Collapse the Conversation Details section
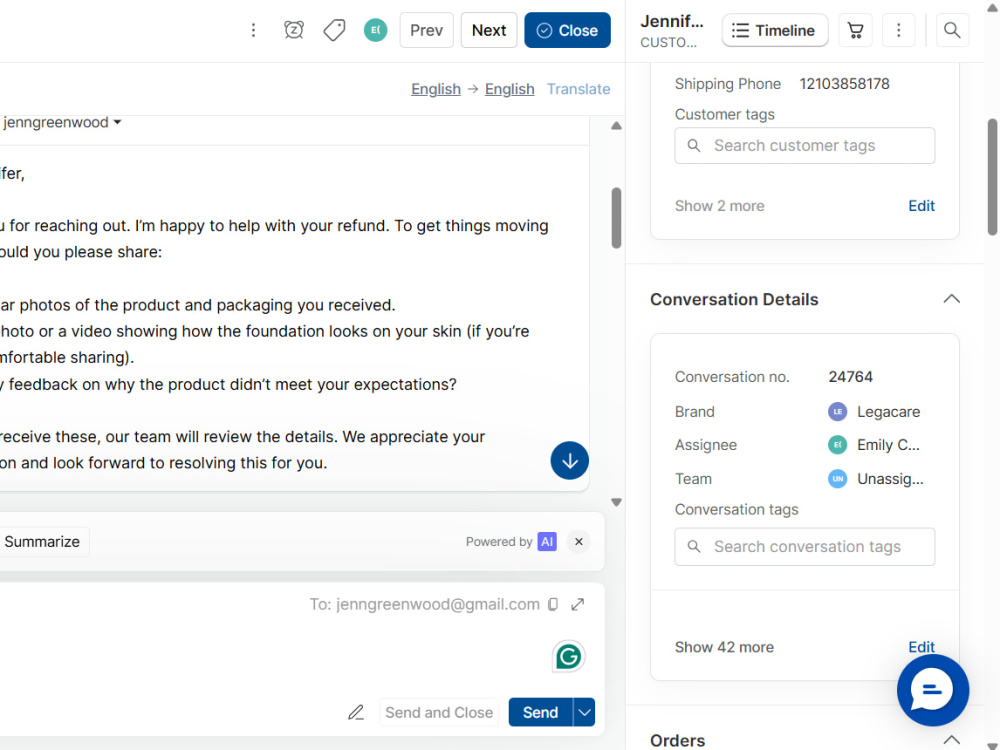The image size is (1000, 750). tap(952, 299)
